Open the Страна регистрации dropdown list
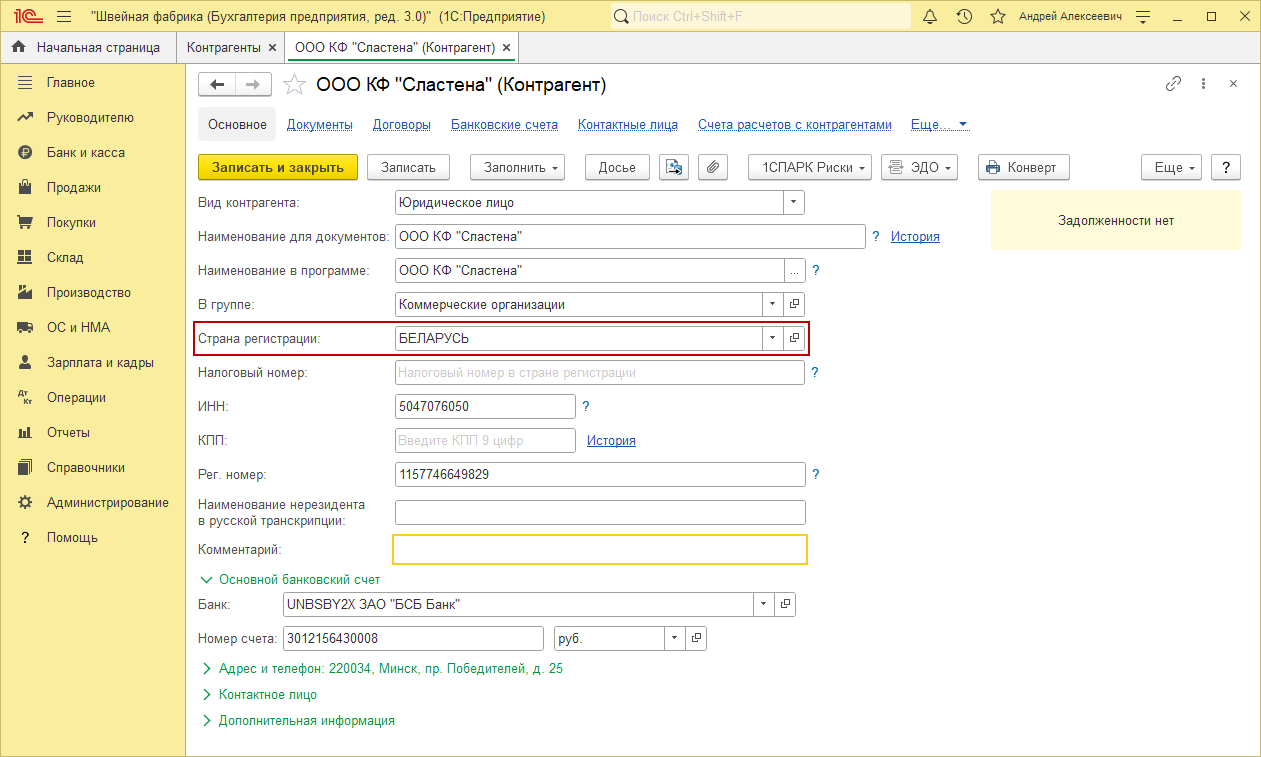1261x757 pixels. tap(772, 338)
